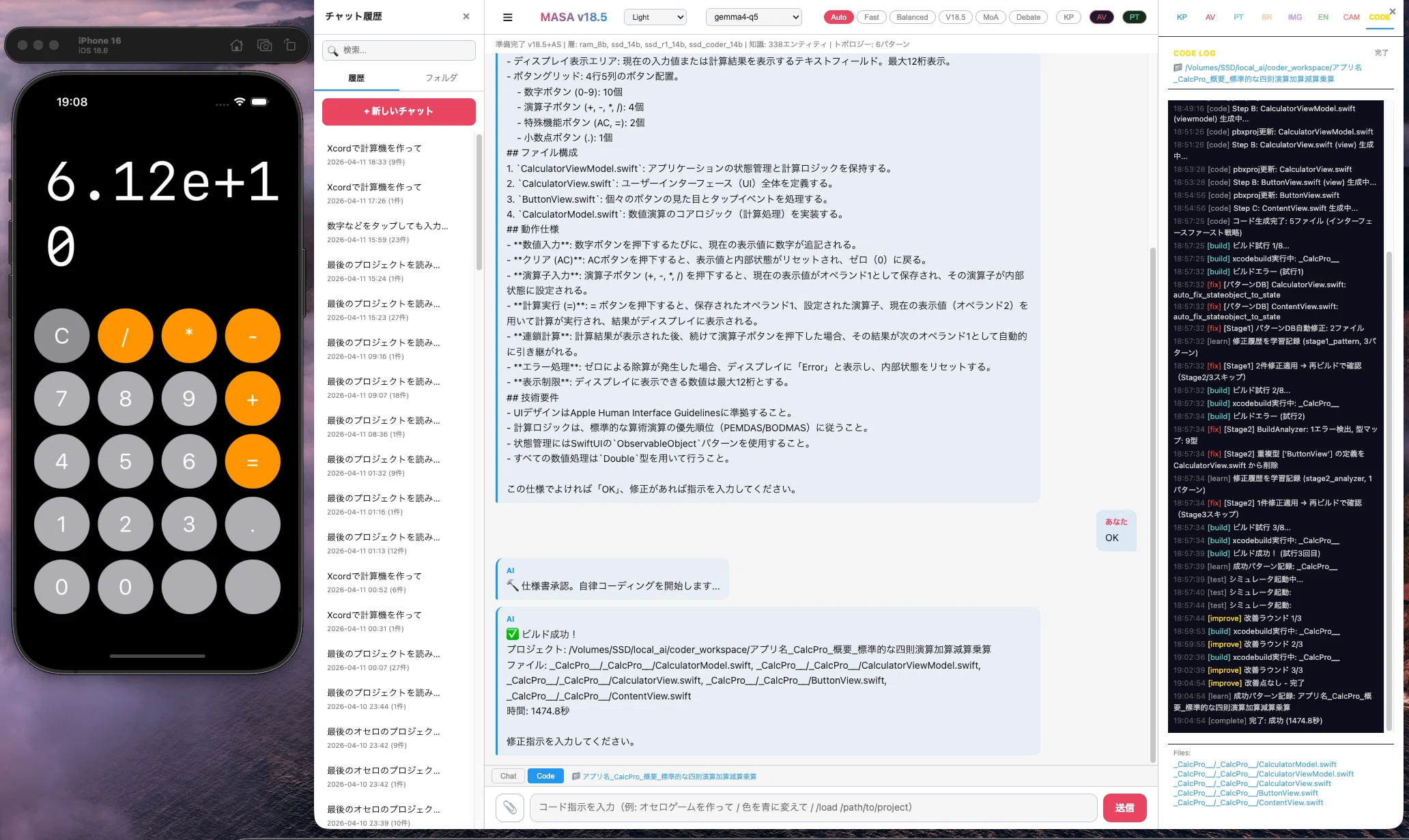Open the IMG tab in right panel
Image resolution: width=1409 pixels, height=840 pixels.
[1295, 17]
